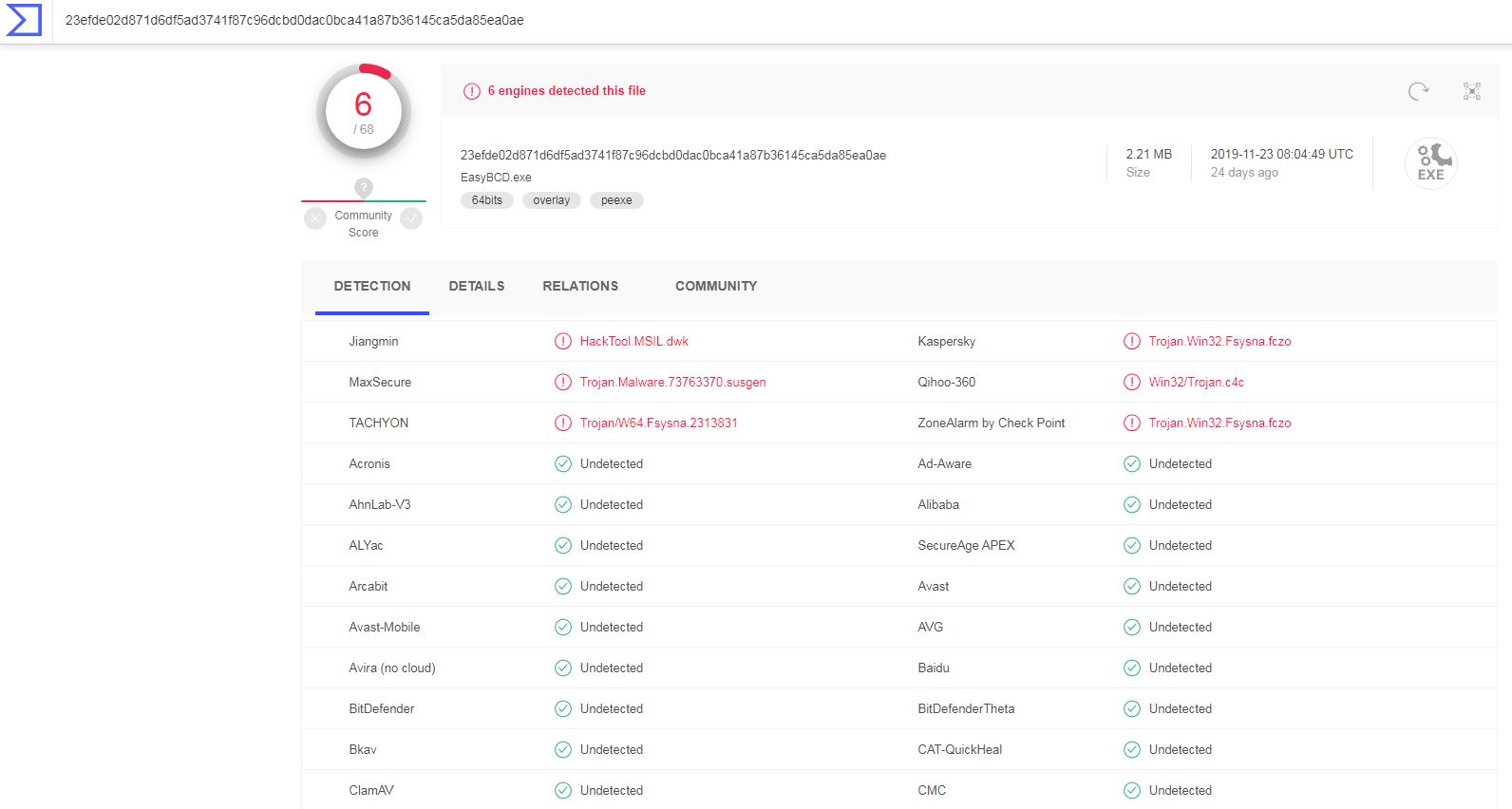Image resolution: width=1512 pixels, height=809 pixels.
Task: Switch to the DETECTION tab
Action: tap(372, 286)
